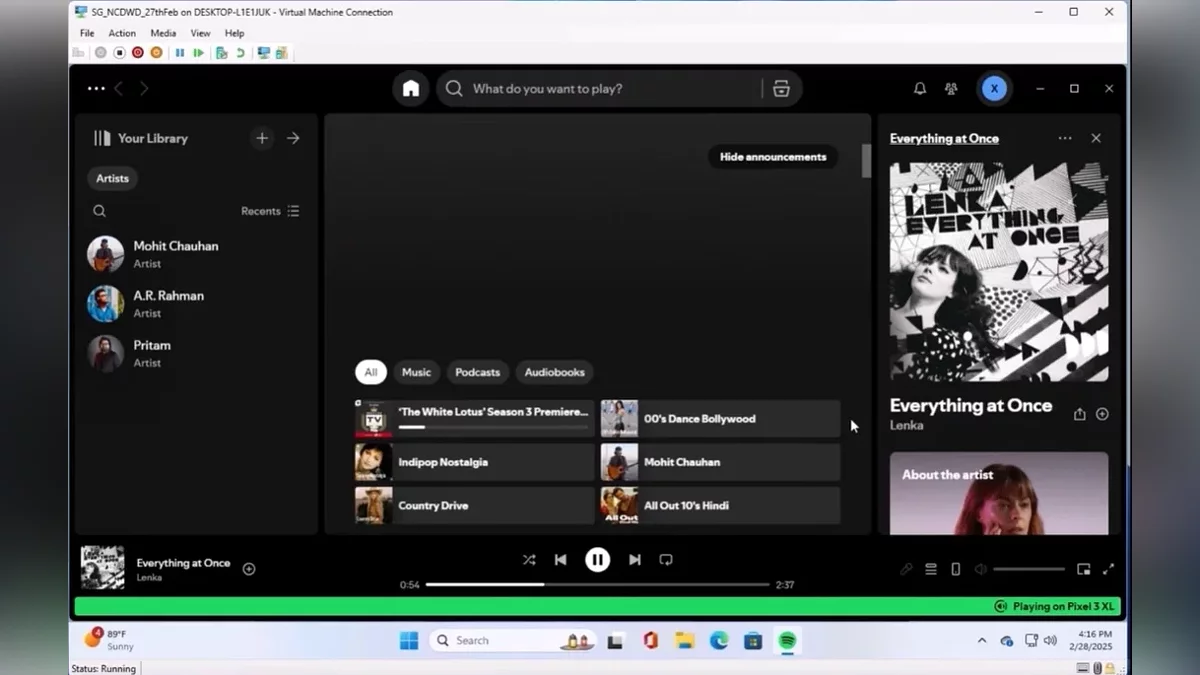Pause the current song
1200x675 pixels.
[597, 560]
